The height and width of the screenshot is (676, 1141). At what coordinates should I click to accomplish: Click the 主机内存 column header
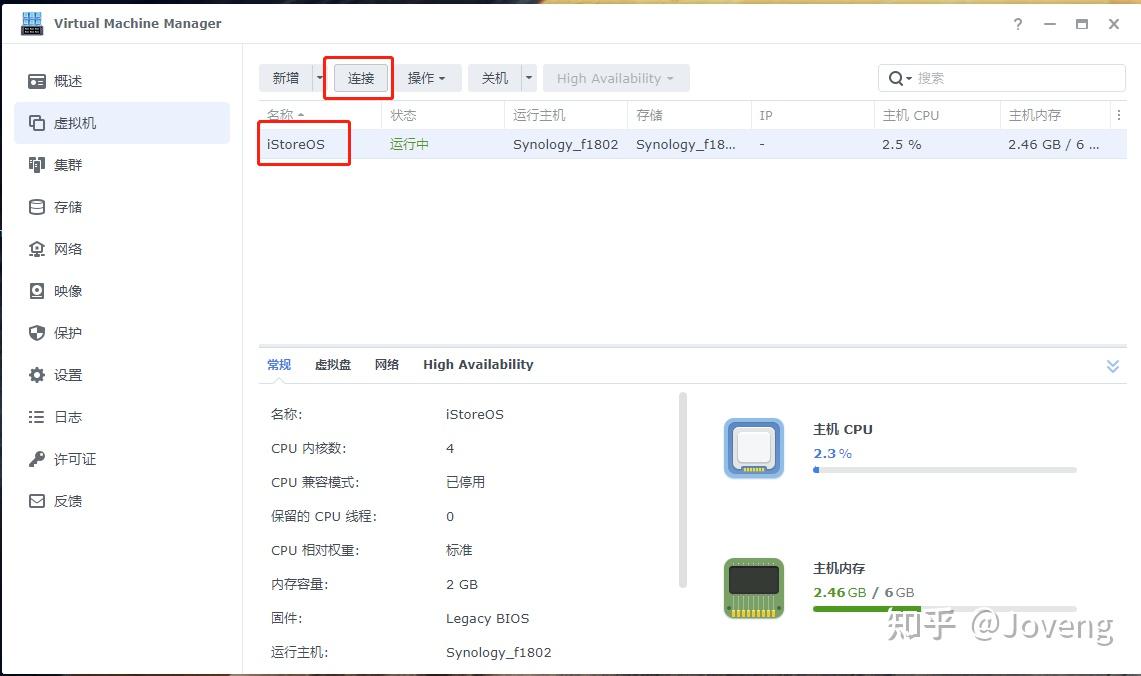click(x=1055, y=115)
